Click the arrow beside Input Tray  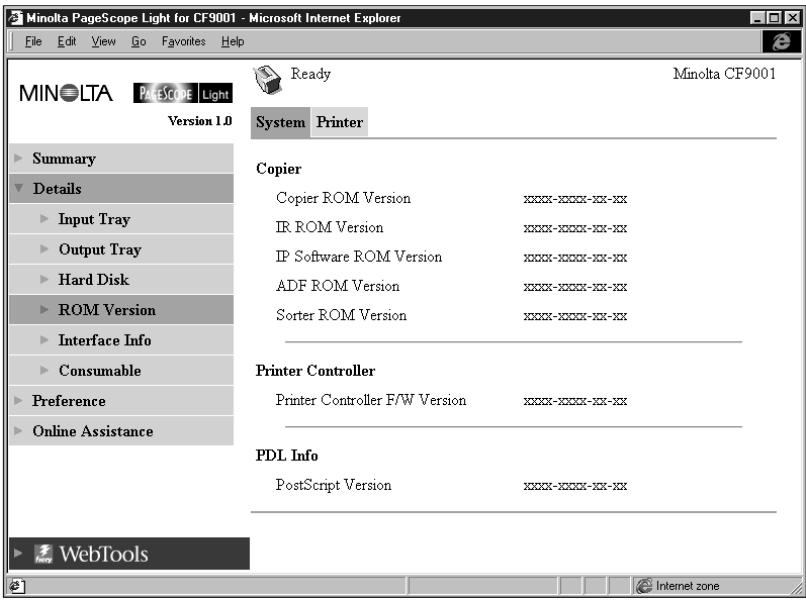pyautogui.click(x=44, y=218)
